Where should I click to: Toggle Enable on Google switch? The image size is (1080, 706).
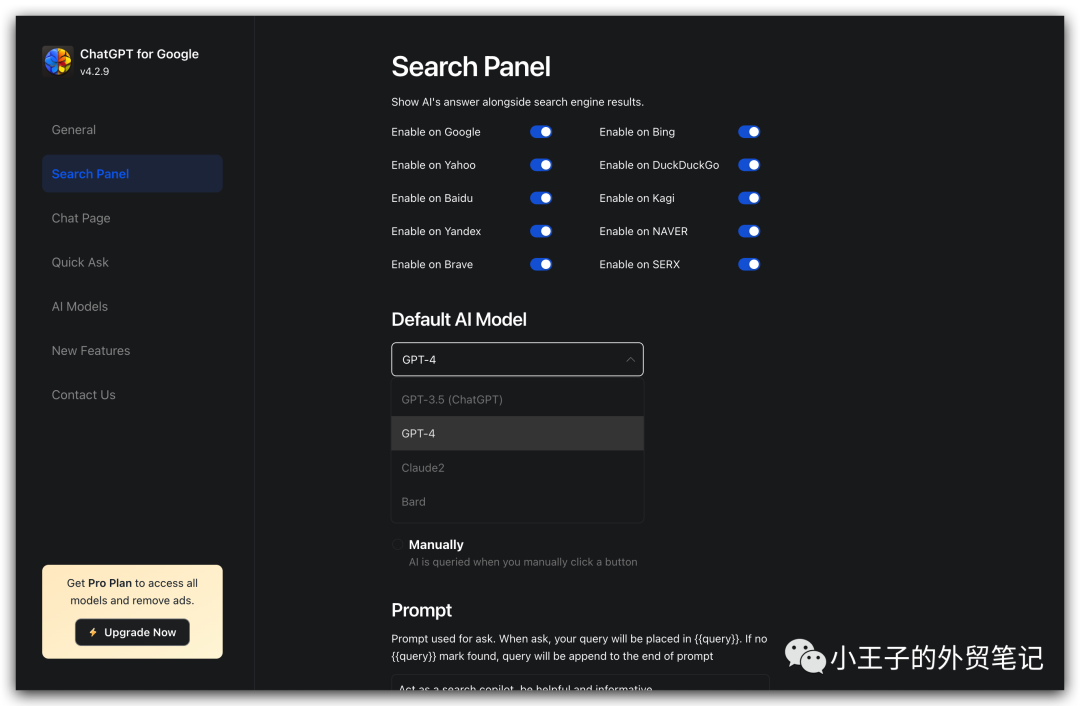(x=541, y=132)
